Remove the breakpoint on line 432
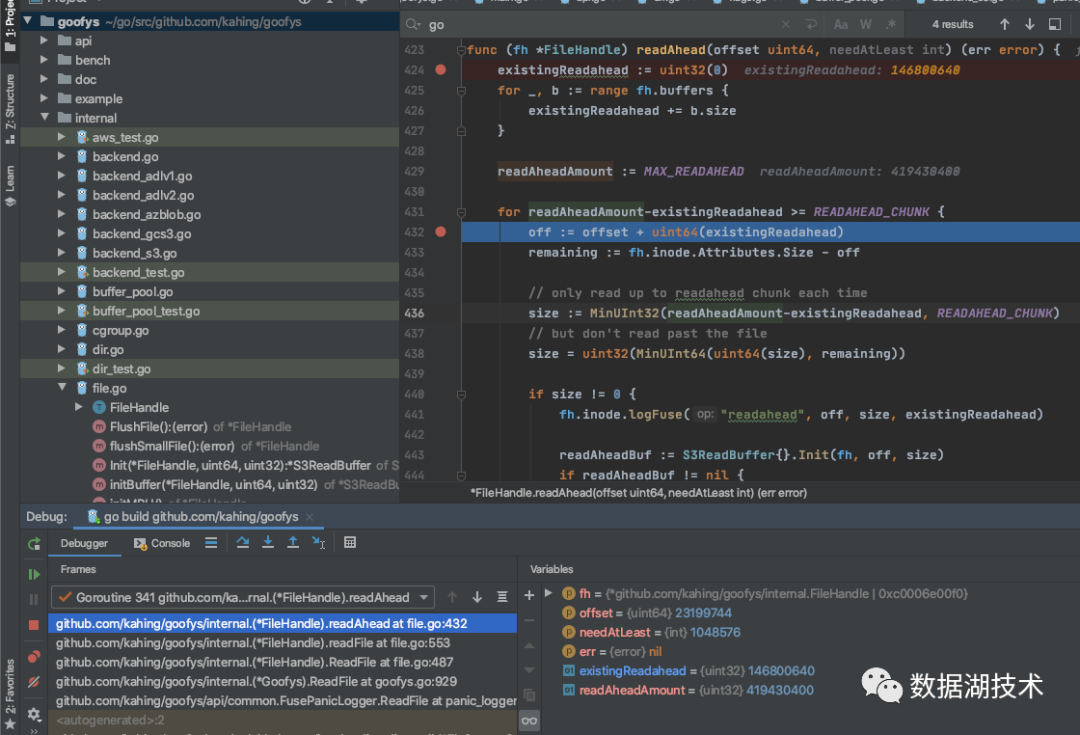The width and height of the screenshot is (1080, 735). (x=441, y=232)
